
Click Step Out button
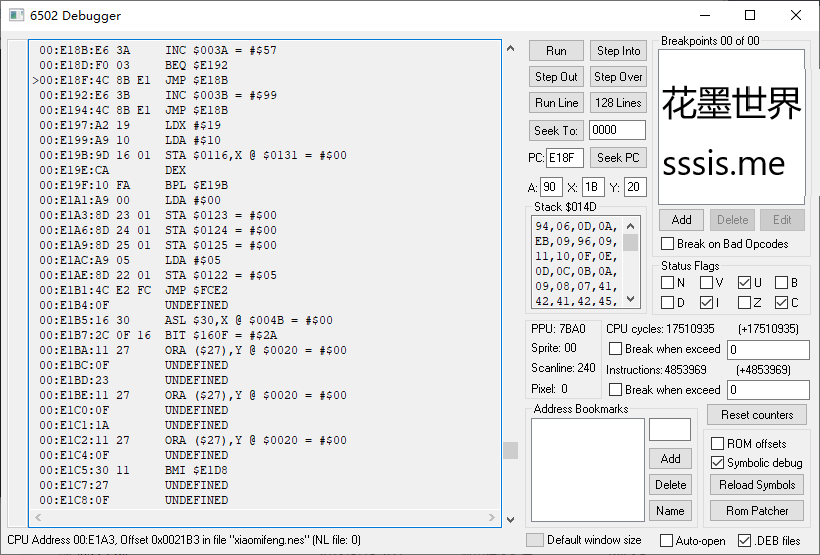tap(556, 77)
